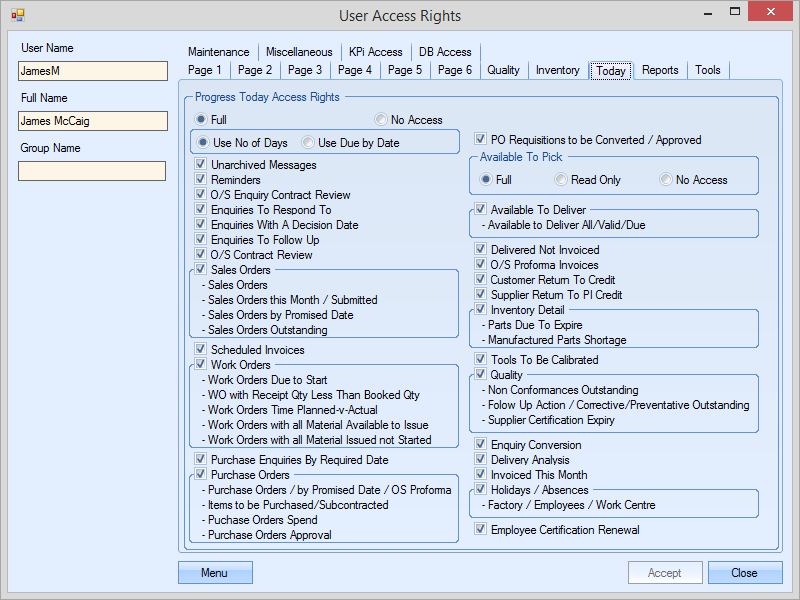This screenshot has height=600, width=800.
Task: Open the KPi Access tab
Action: coord(375,52)
